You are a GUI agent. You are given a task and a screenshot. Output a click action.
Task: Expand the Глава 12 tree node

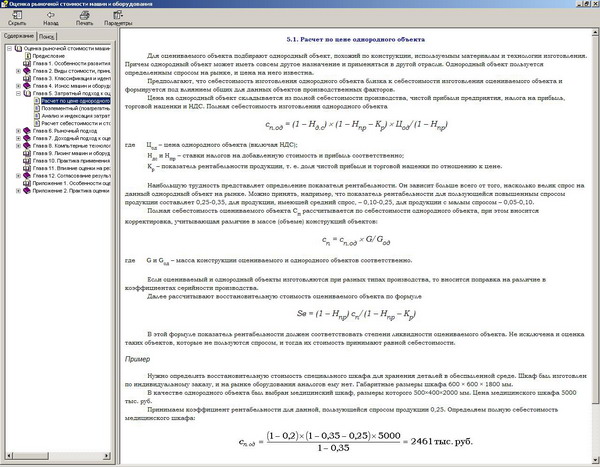point(18,176)
